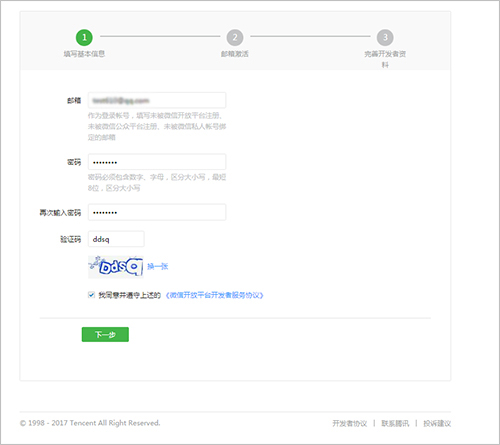This screenshot has height=445, width=500.
Task: Click the green 下一步 button
Action: (105, 334)
